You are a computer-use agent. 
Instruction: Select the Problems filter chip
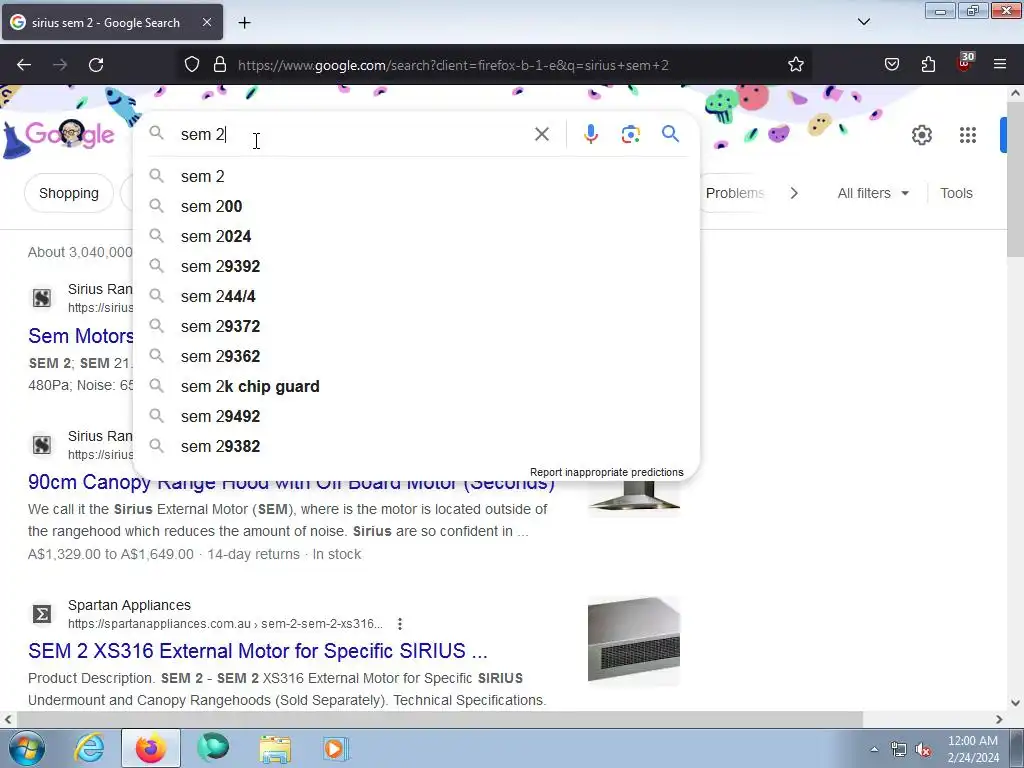coord(734,193)
